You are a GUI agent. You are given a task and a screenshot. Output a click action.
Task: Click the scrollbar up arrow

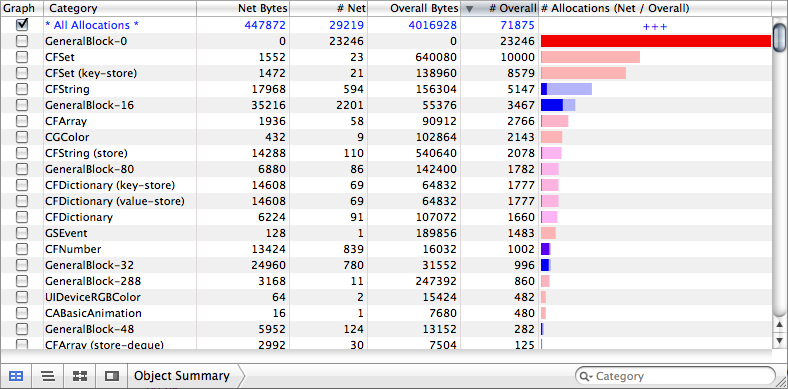(x=780, y=325)
